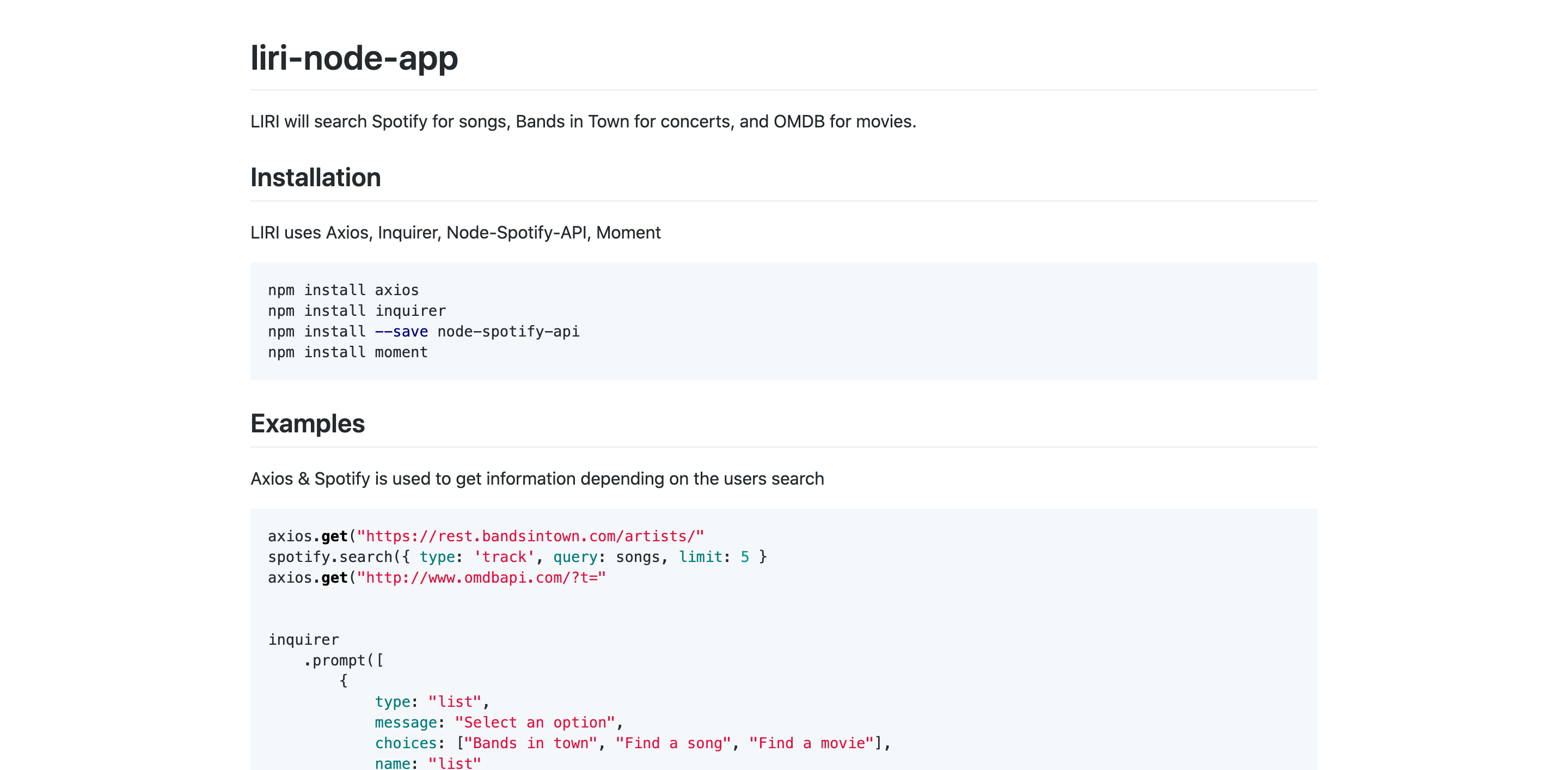This screenshot has width=1568, height=770.
Task: Click the '.prompt([' code line
Action: [344, 660]
